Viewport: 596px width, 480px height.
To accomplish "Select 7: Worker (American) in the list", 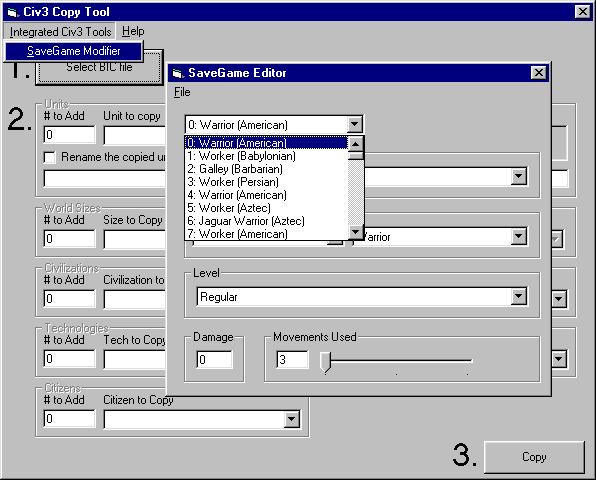I will [266, 233].
